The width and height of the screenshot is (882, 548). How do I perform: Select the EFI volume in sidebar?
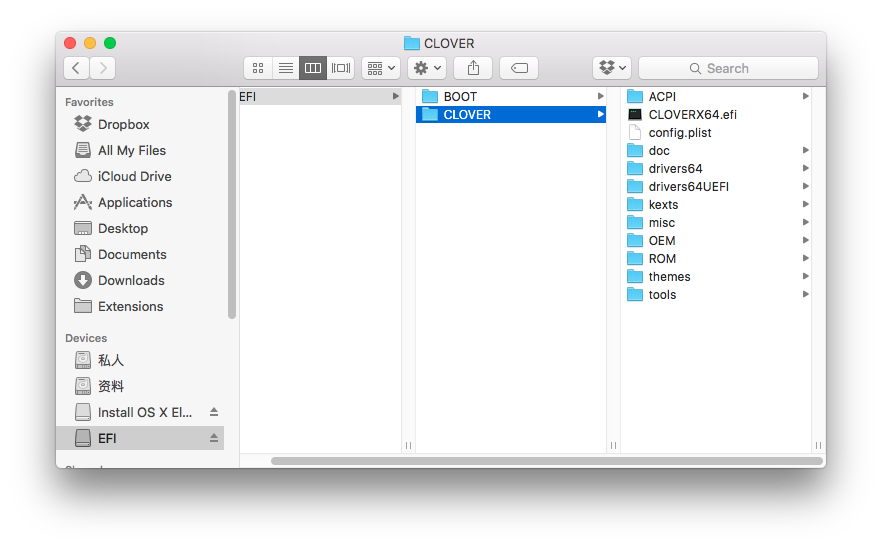(x=140, y=438)
